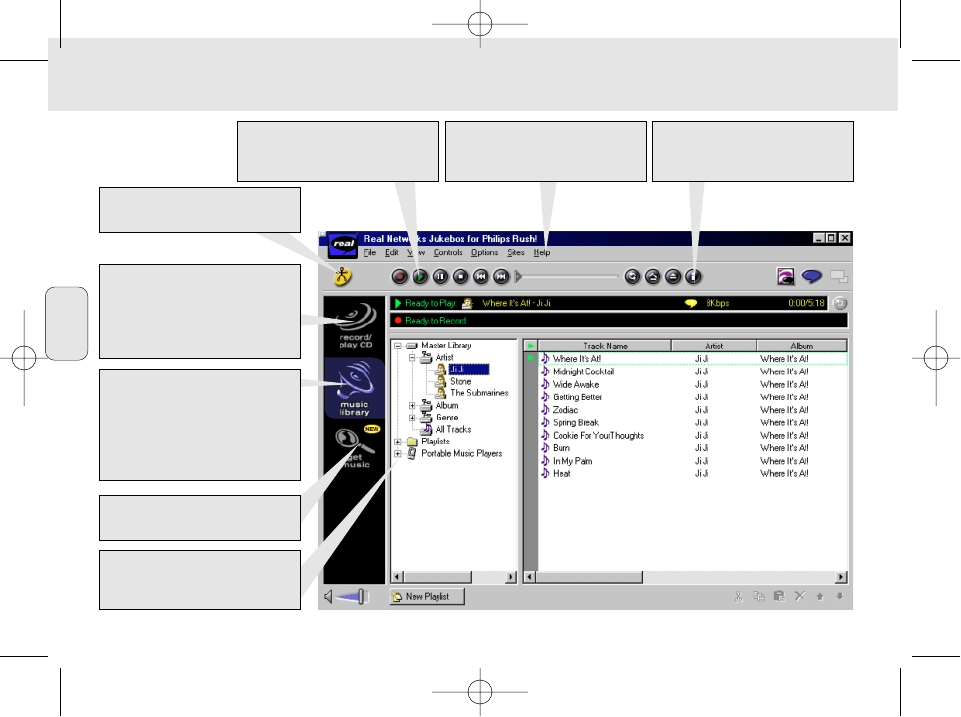The image size is (961, 717).
Task: Open the File menu
Action: (370, 252)
